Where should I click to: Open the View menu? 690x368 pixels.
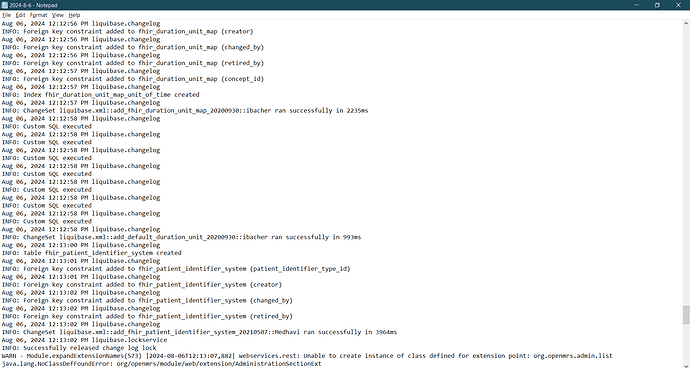58,15
